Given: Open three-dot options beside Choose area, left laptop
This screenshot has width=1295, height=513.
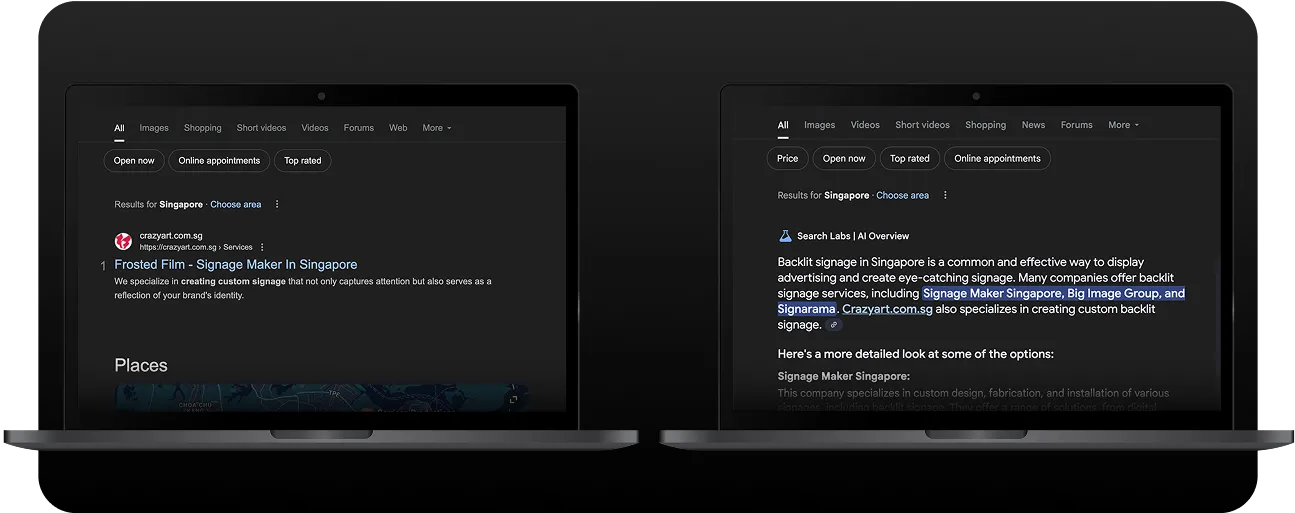Looking at the screenshot, I should [x=277, y=204].
